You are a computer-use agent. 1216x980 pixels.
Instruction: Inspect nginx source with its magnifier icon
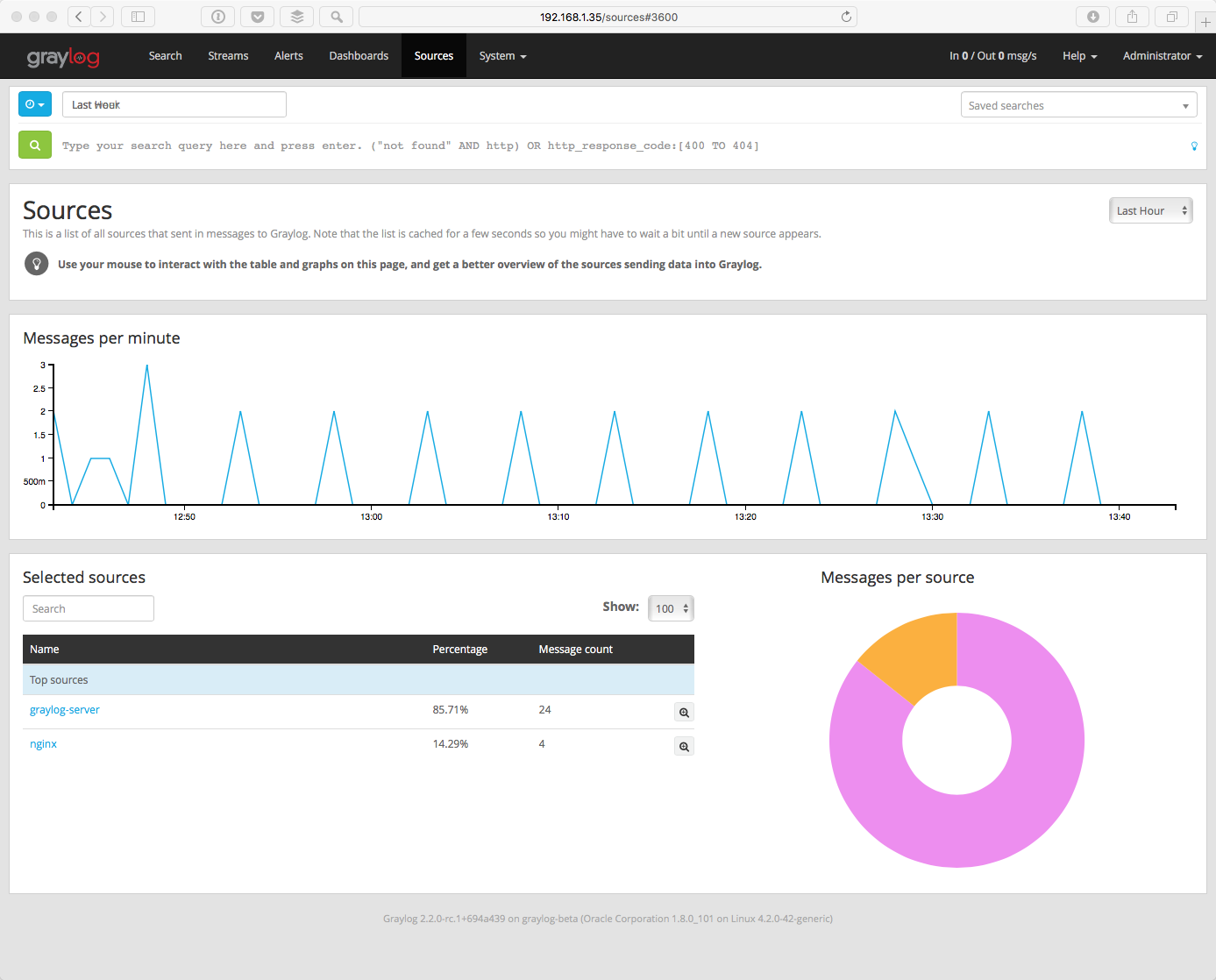click(684, 747)
